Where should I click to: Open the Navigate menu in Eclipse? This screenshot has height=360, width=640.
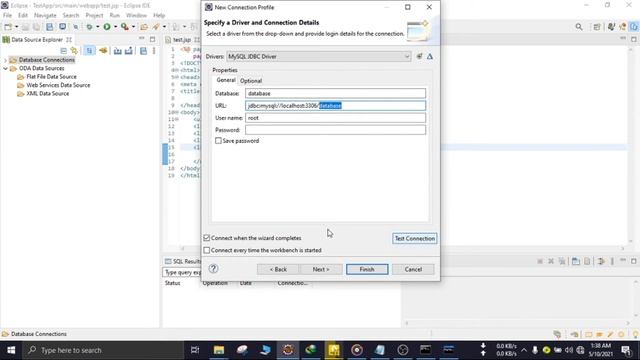(45, 15)
